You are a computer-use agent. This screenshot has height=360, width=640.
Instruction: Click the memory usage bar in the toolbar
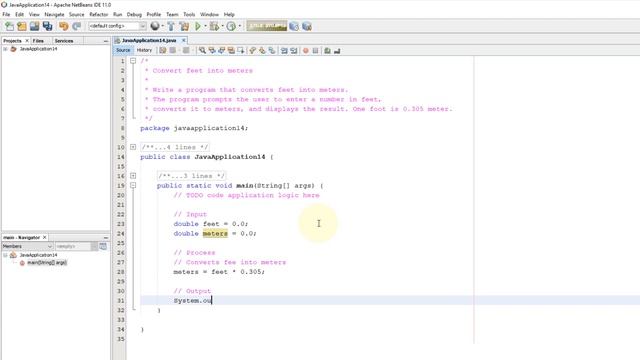(x=267, y=27)
